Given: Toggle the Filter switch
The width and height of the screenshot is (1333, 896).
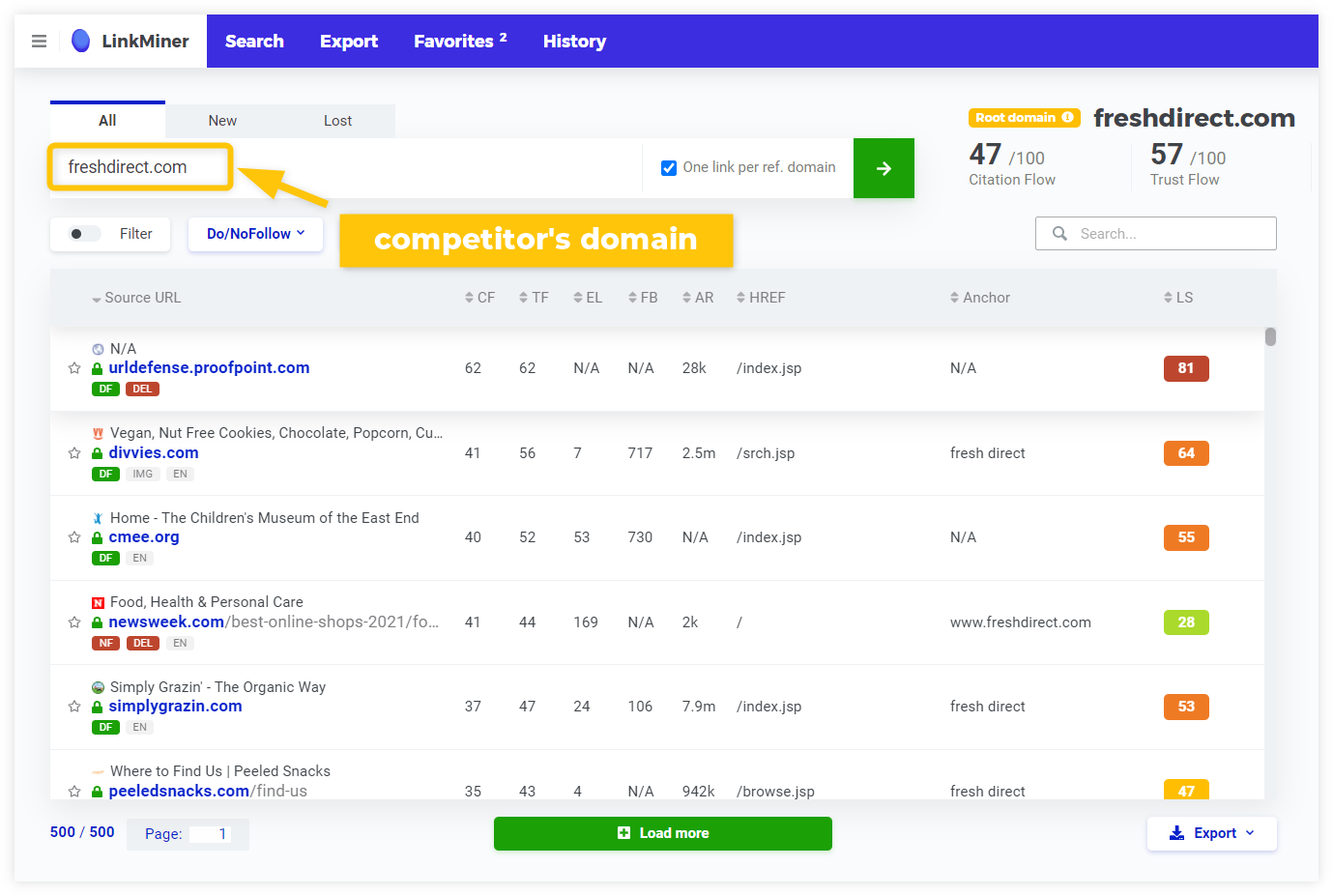Looking at the screenshot, I should click(84, 234).
